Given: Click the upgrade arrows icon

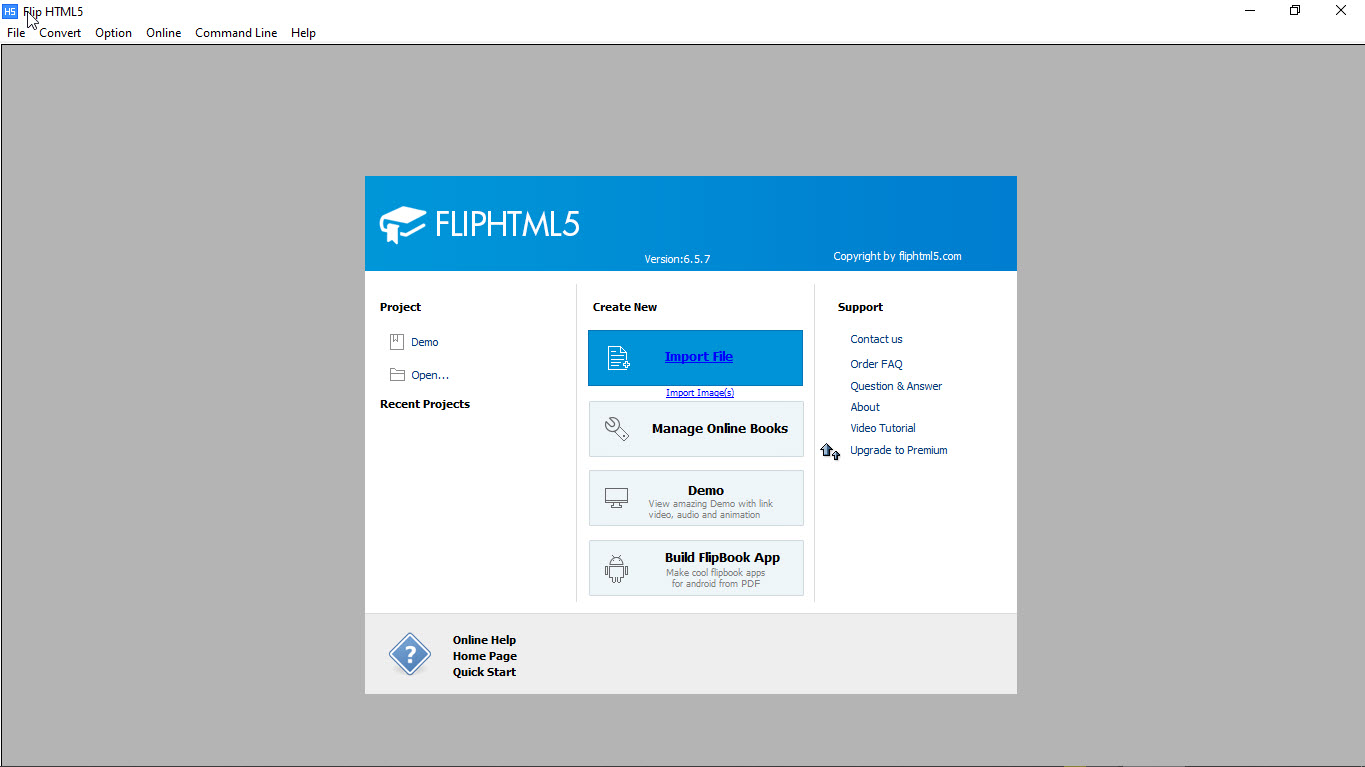Looking at the screenshot, I should pyautogui.click(x=830, y=452).
